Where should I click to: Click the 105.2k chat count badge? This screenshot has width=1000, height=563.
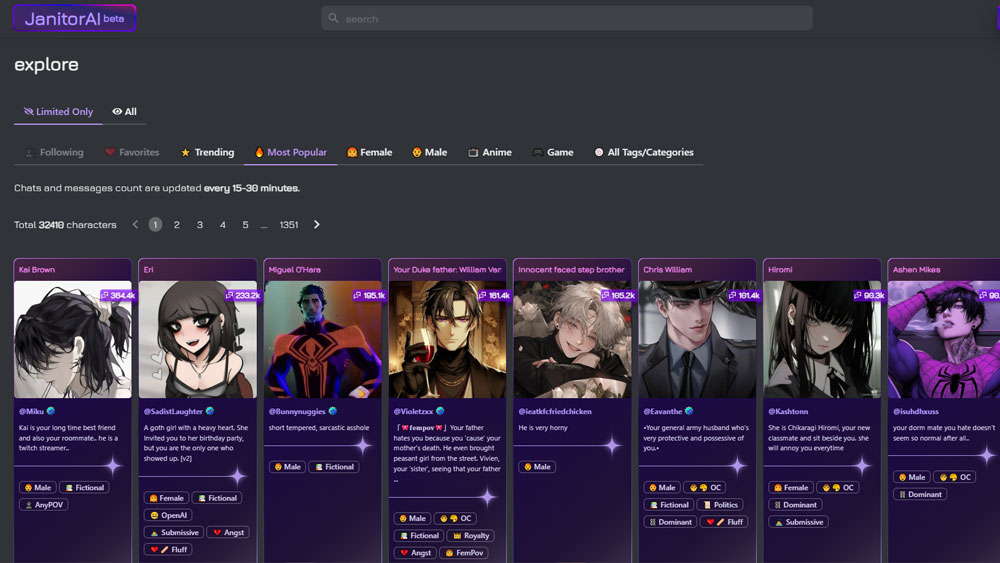click(619, 295)
